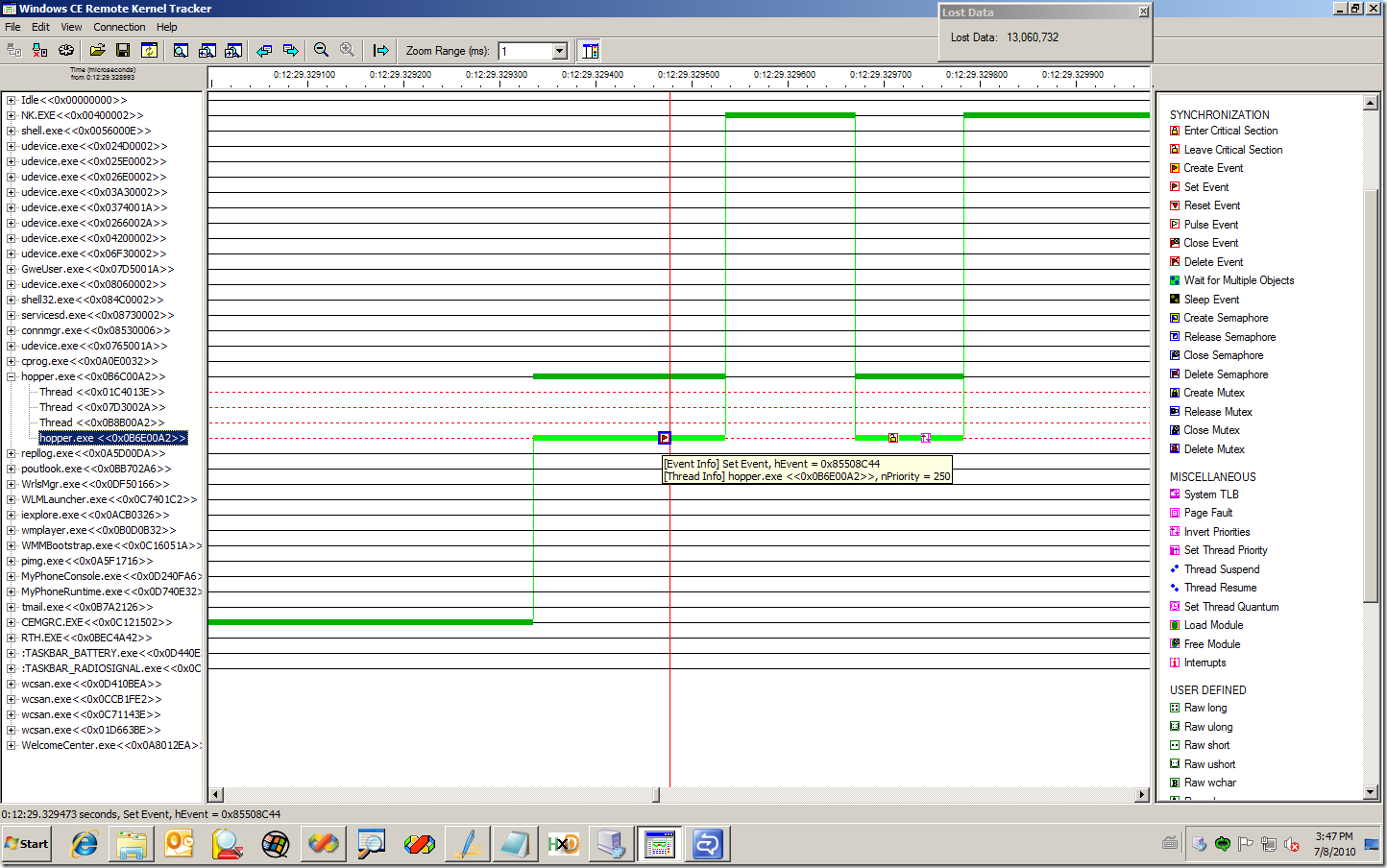Open Outlook from the taskbar
The height and width of the screenshot is (868, 1387).
[180, 845]
